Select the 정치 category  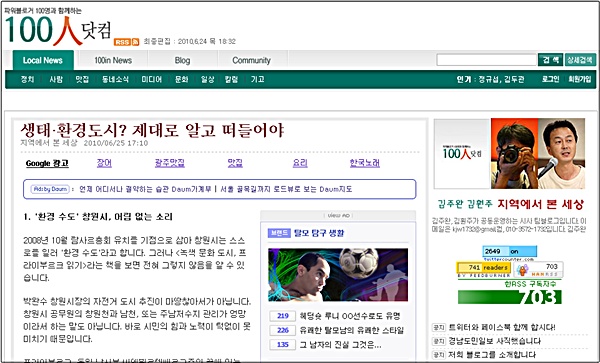click(x=27, y=79)
